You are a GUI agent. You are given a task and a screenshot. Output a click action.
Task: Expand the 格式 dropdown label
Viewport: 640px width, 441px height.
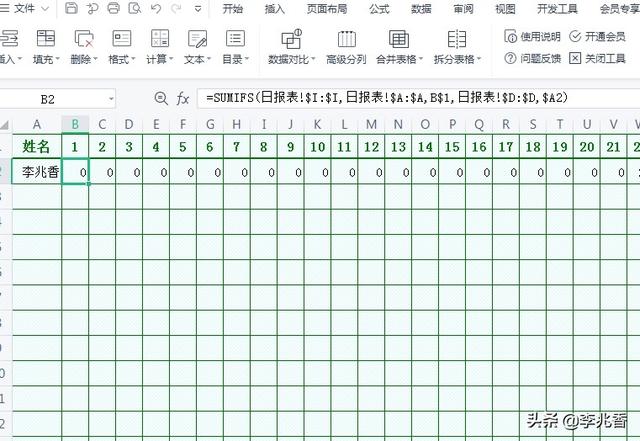(122, 60)
